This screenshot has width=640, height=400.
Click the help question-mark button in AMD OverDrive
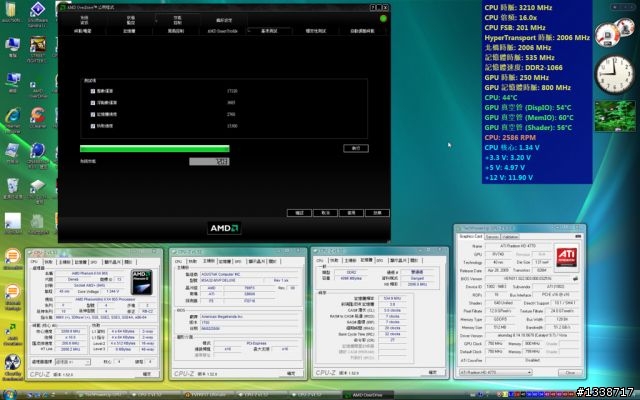tap(373, 7)
